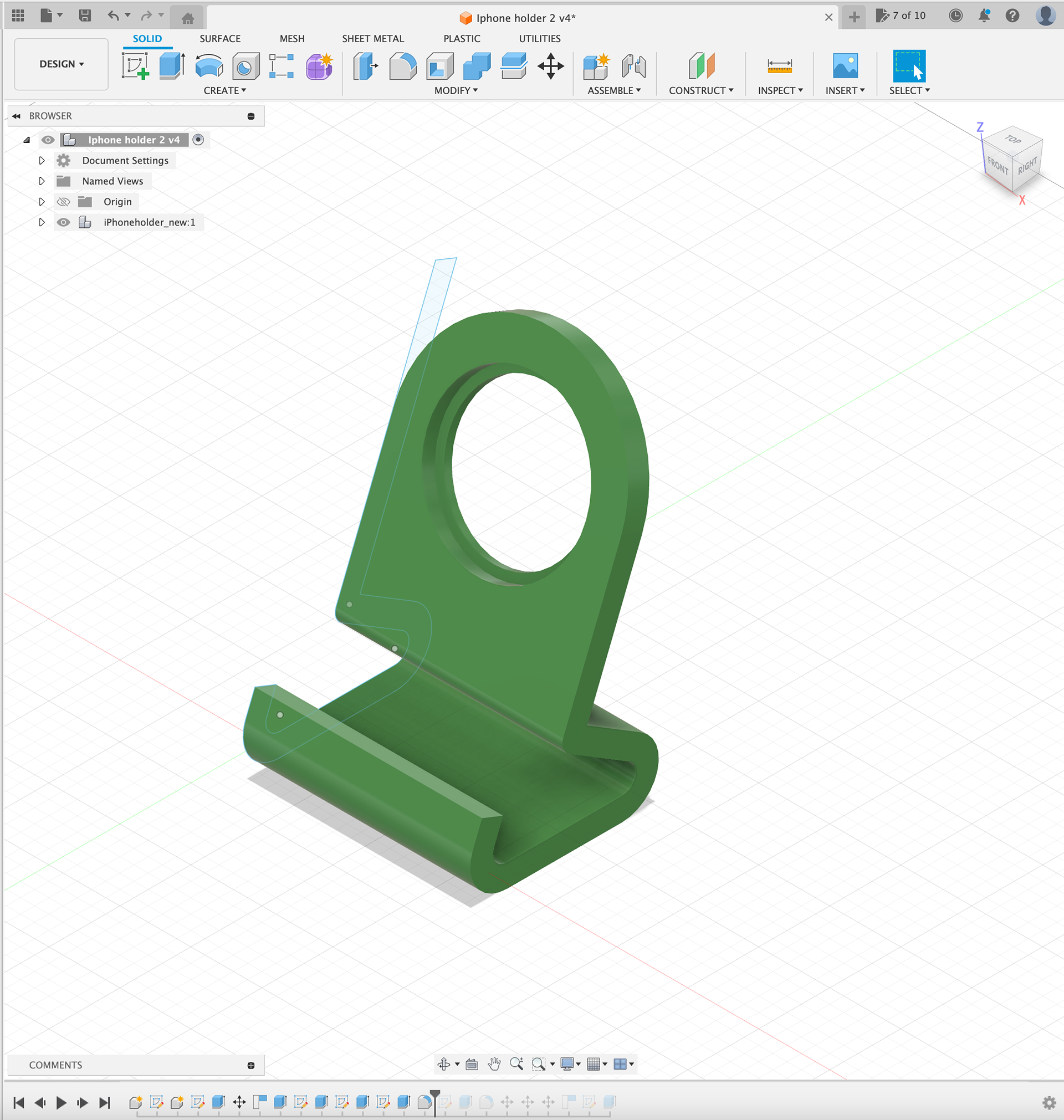Image resolution: width=1064 pixels, height=1120 pixels.
Task: Select the Move/Copy tool in Modify
Action: click(551, 66)
